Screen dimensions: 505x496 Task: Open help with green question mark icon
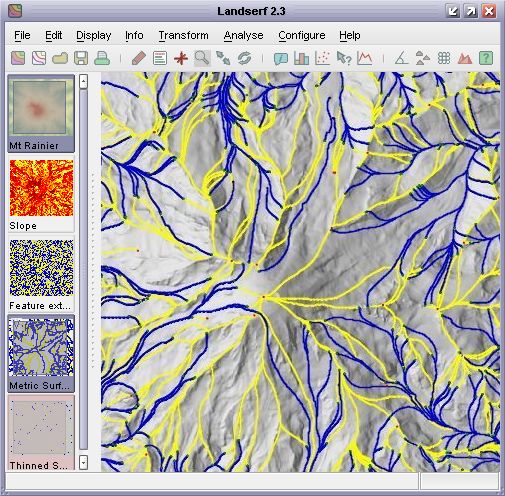(486, 58)
